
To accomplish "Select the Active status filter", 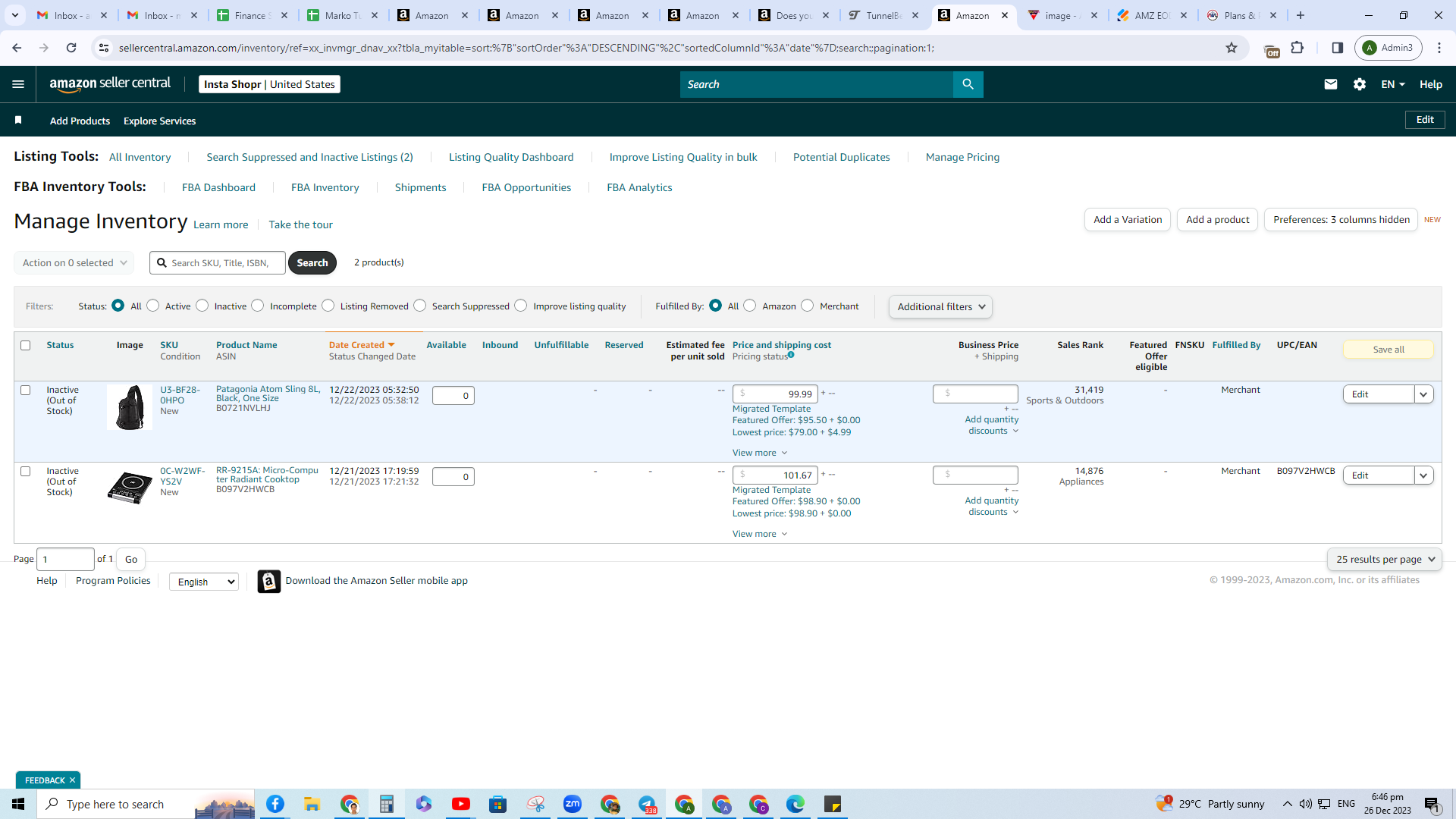I will pyautogui.click(x=153, y=306).
